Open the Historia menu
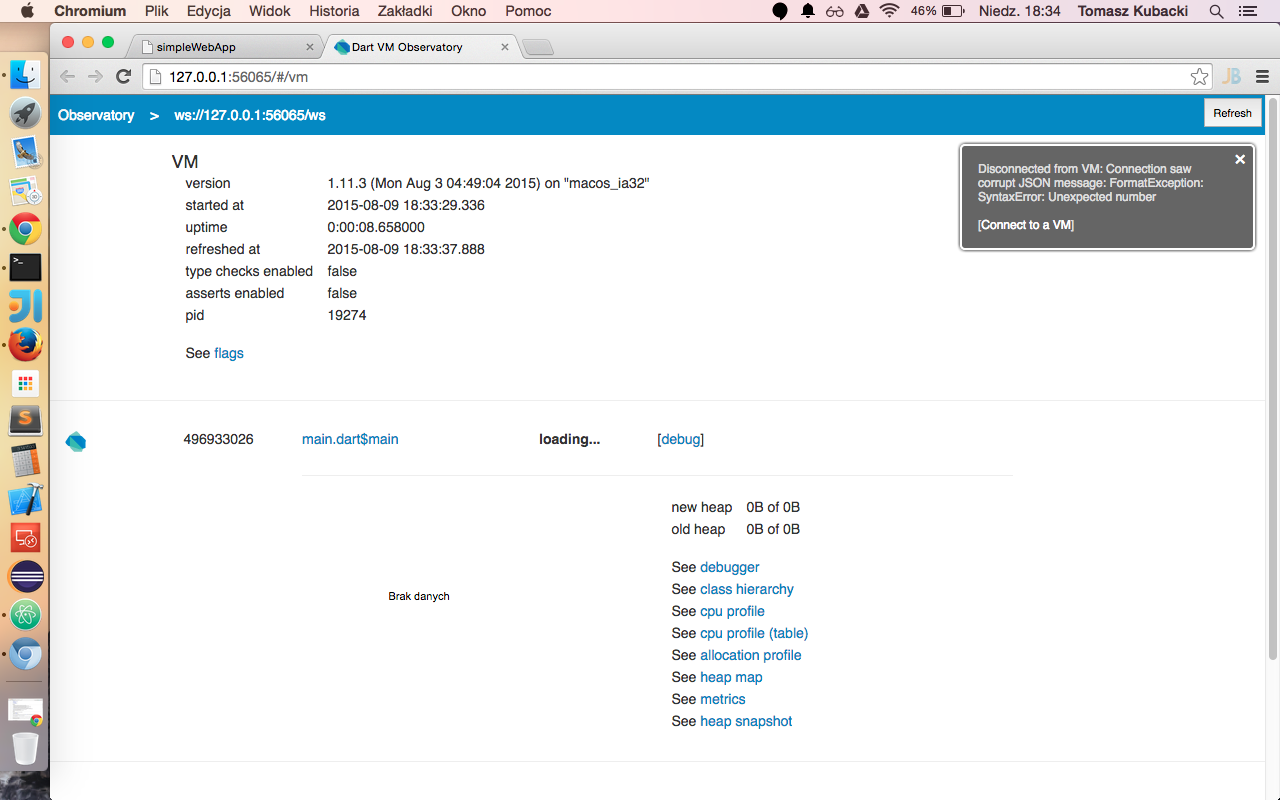This screenshot has width=1280, height=800. 334,11
